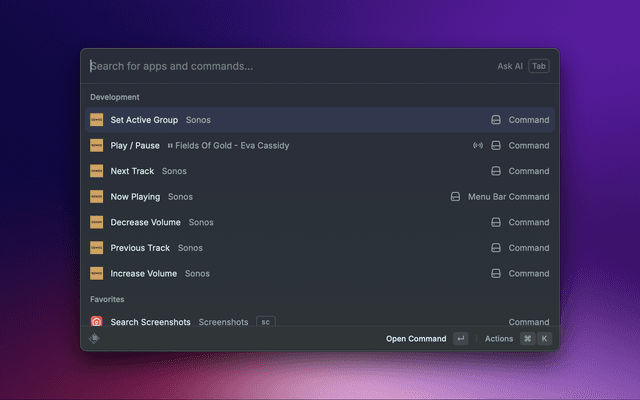The image size is (640, 400).
Task: Toggle playback with the Play / Pause command
Action: [135, 145]
